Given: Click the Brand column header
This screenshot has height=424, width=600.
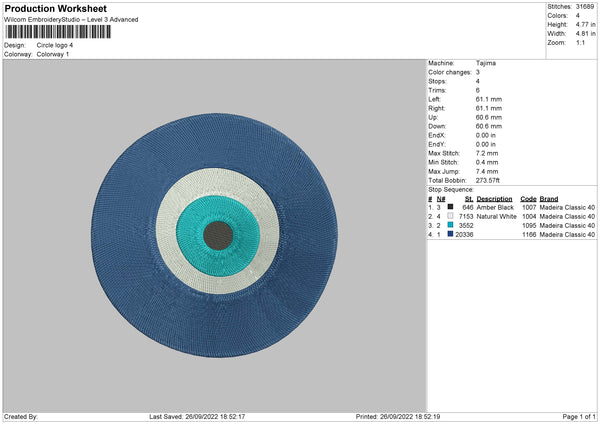Looking at the screenshot, I should tap(549, 198).
